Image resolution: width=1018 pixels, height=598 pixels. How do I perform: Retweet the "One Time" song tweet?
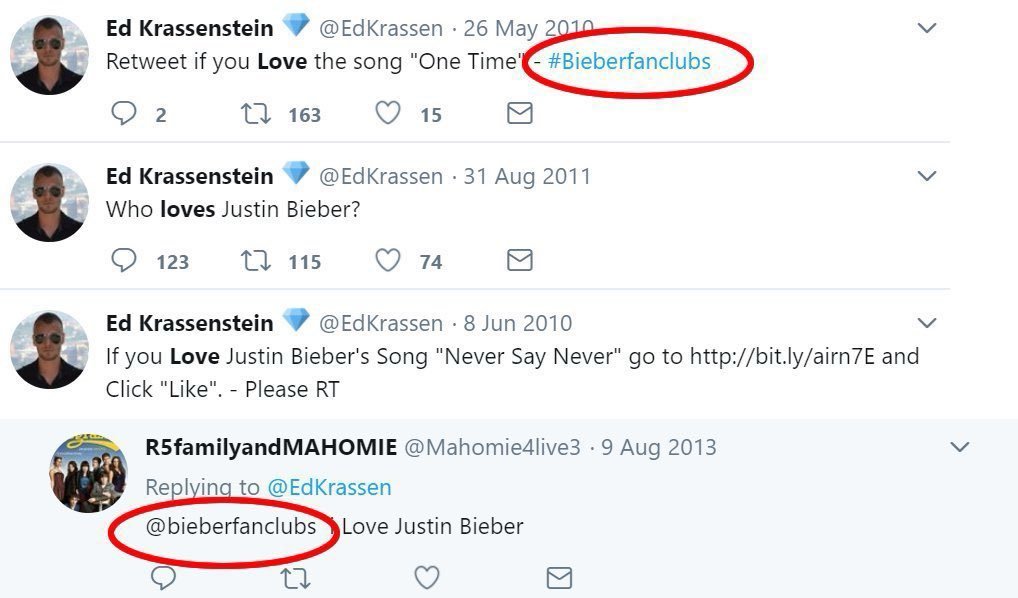tap(256, 114)
